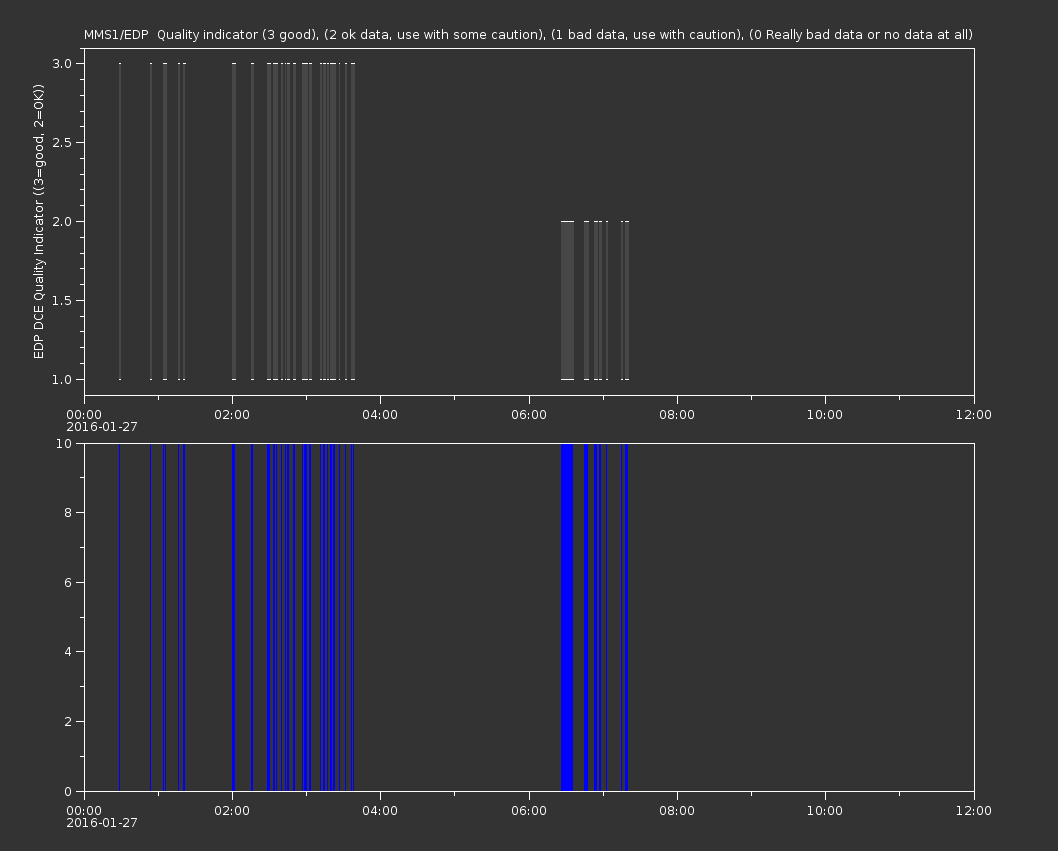Click the widest blue bar in the lower plot
This screenshot has width=1058, height=851.
click(x=567, y=617)
